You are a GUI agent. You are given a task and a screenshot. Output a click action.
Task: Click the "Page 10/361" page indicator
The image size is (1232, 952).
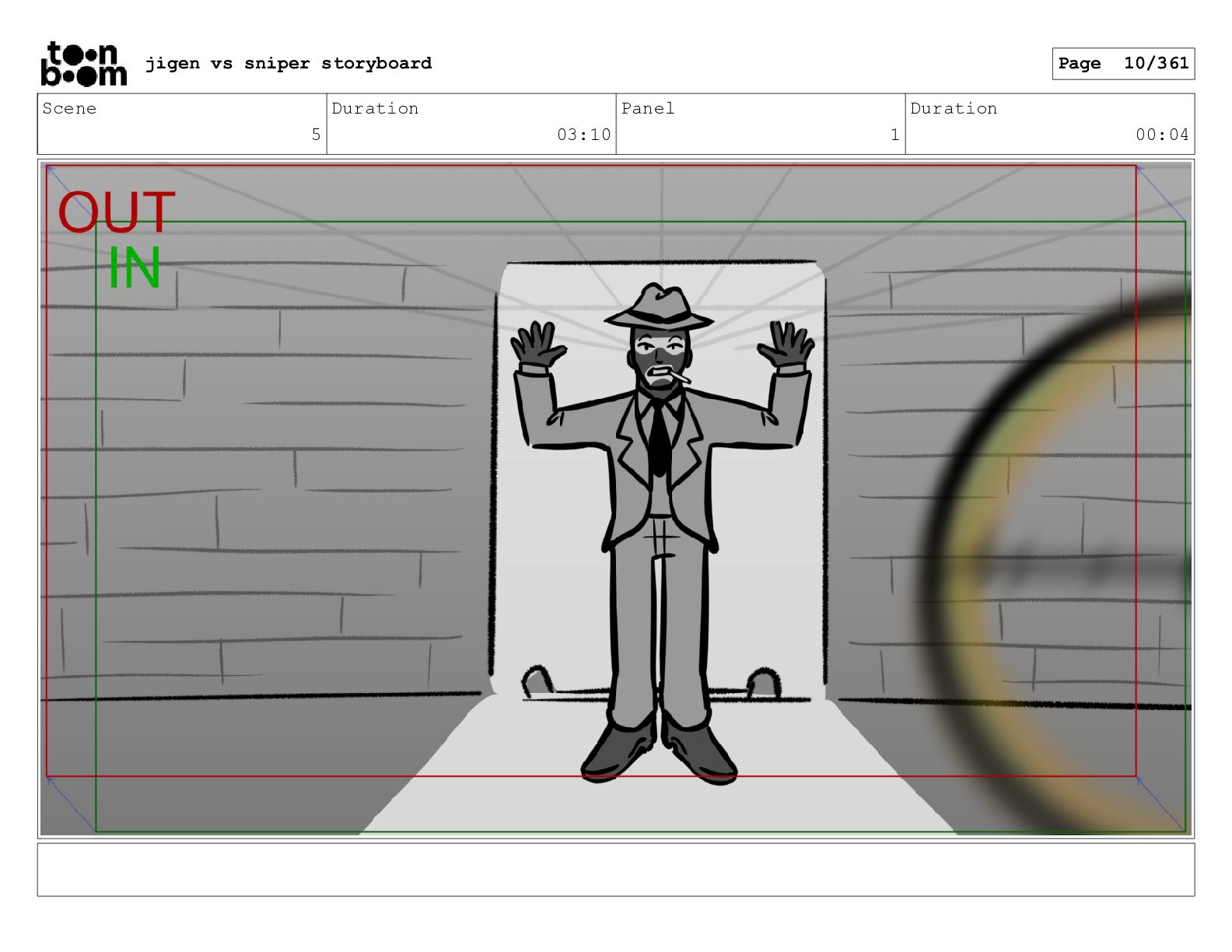pyautogui.click(x=1123, y=63)
